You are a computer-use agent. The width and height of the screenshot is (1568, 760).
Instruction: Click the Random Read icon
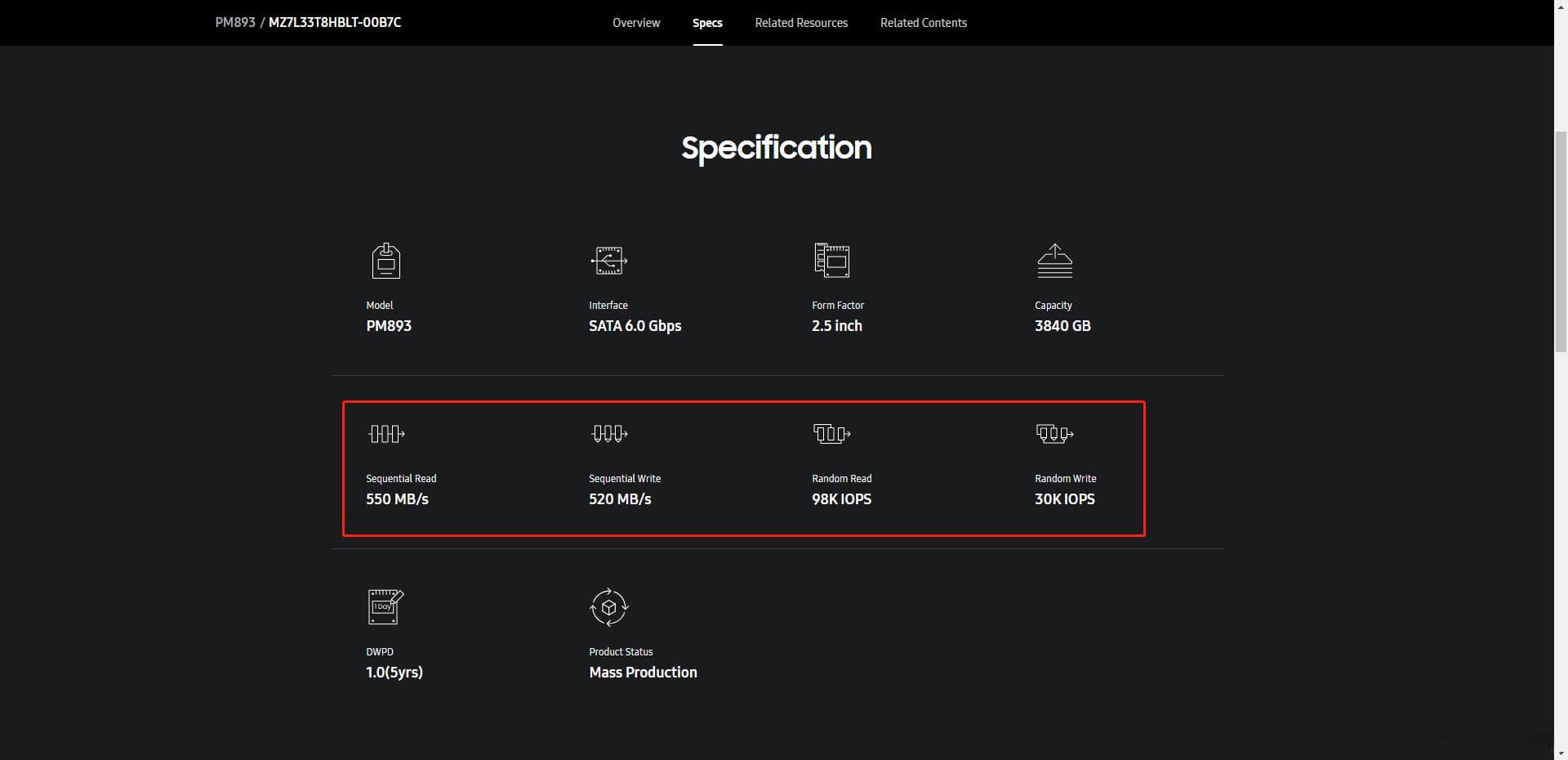point(832,434)
